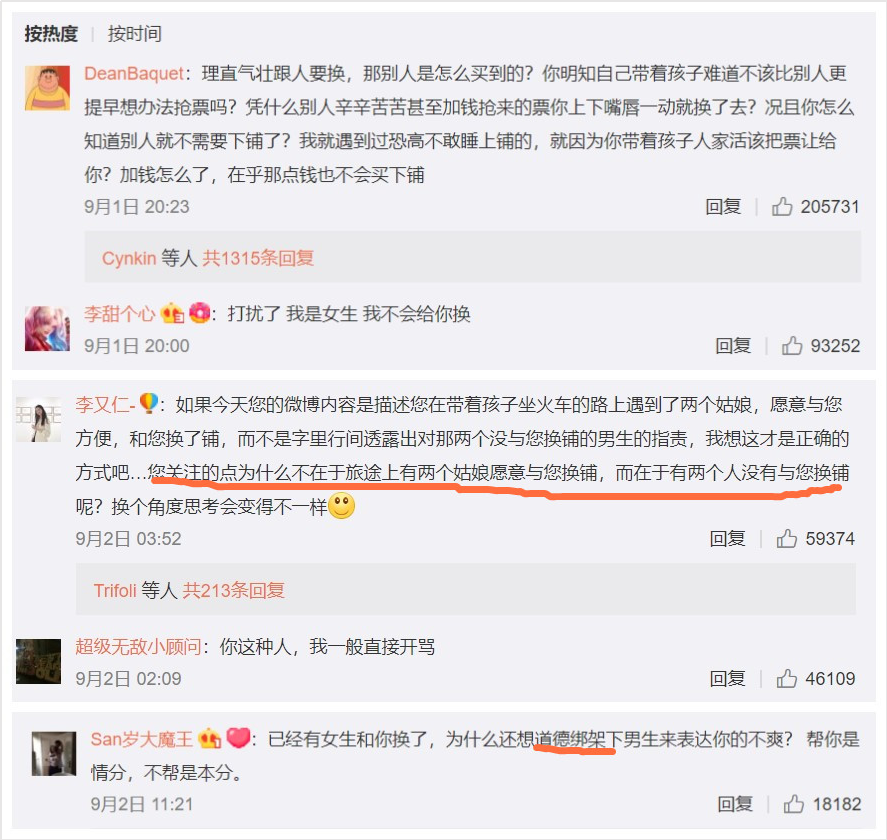Open 李甜个心's pink-haired avatar
Image resolution: width=887 pixels, height=840 pixels.
48,329
